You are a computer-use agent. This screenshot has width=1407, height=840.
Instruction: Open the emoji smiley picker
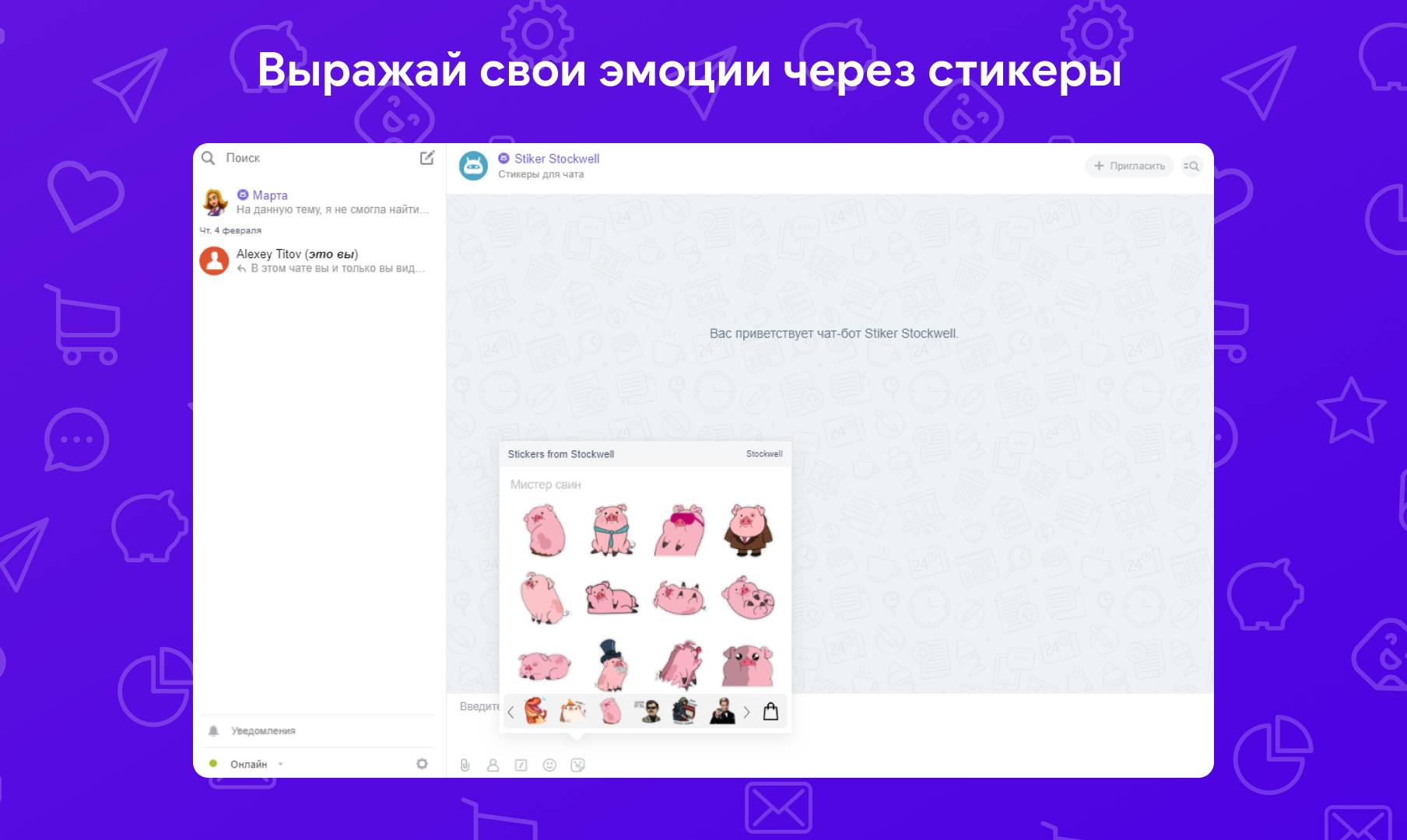(x=549, y=765)
